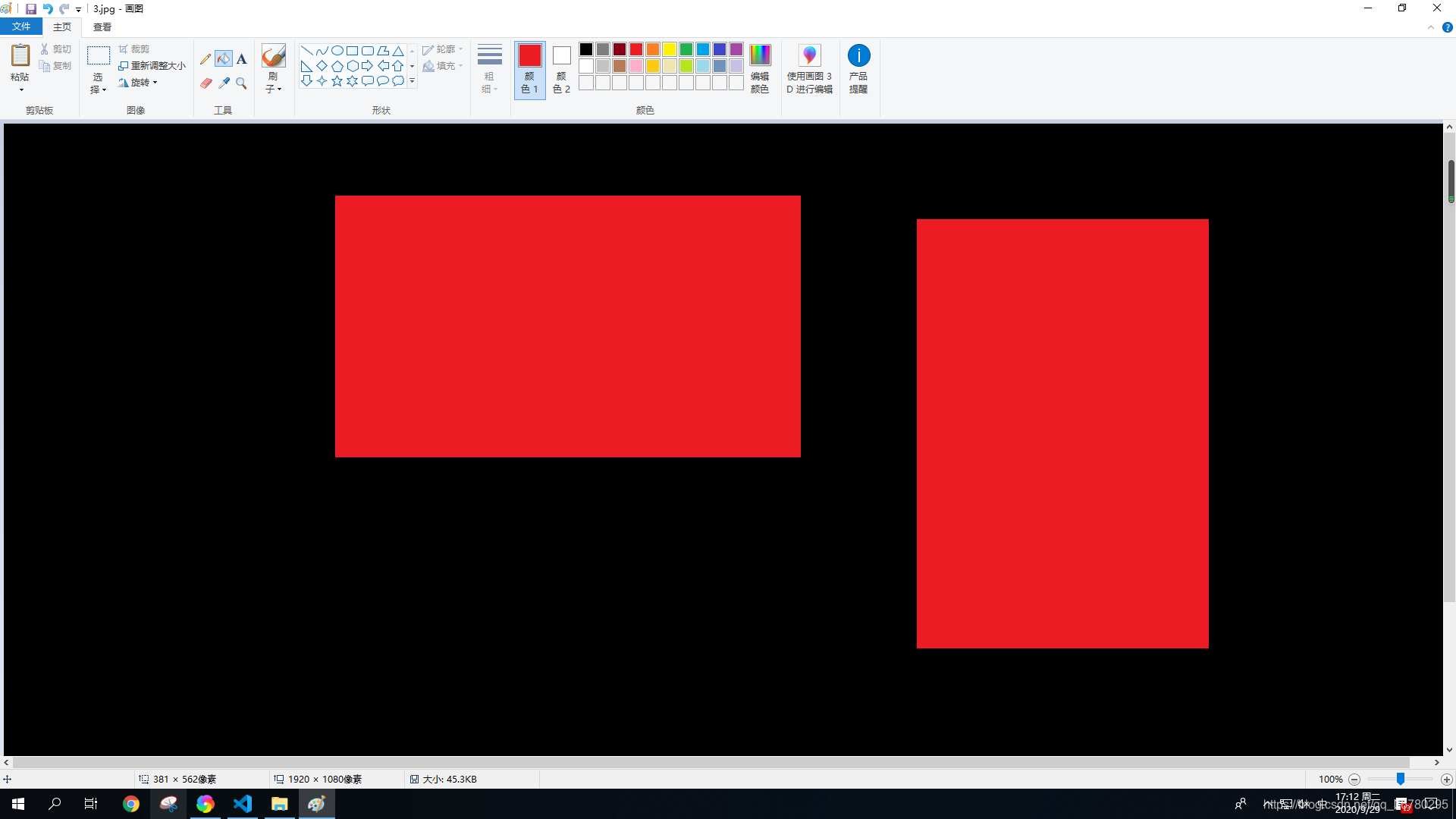
Task: Open the Shape Fill dropdown
Action: tap(443, 66)
